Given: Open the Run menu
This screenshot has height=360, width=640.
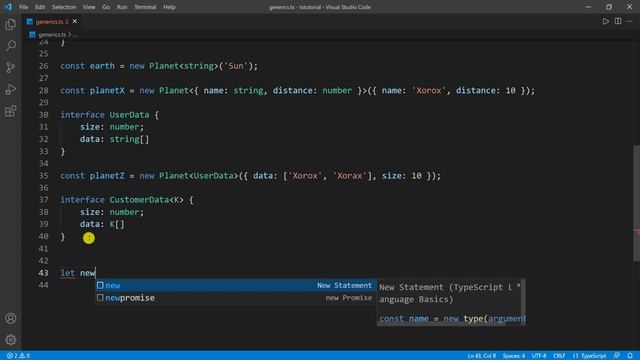Looking at the screenshot, I should coord(122,7).
